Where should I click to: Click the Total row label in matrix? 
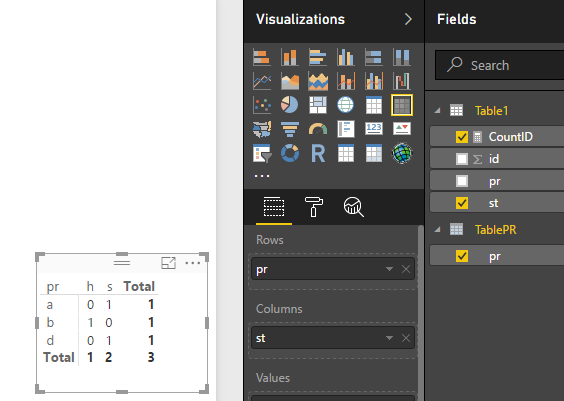click(59, 357)
